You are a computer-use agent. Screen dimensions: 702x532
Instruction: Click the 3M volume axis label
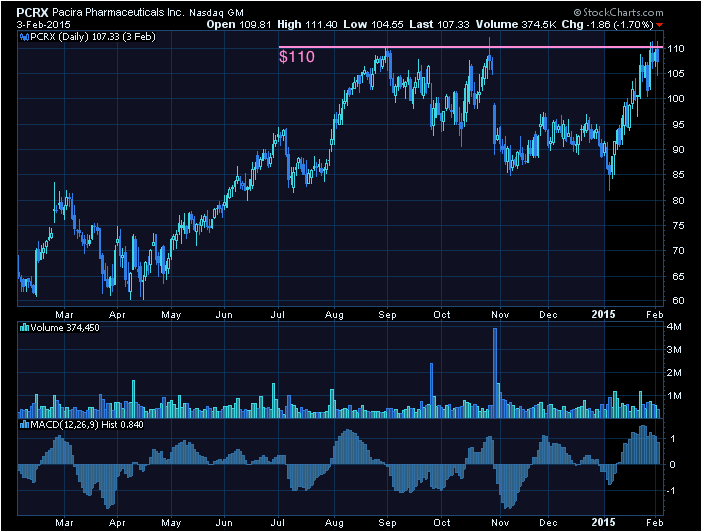point(674,350)
